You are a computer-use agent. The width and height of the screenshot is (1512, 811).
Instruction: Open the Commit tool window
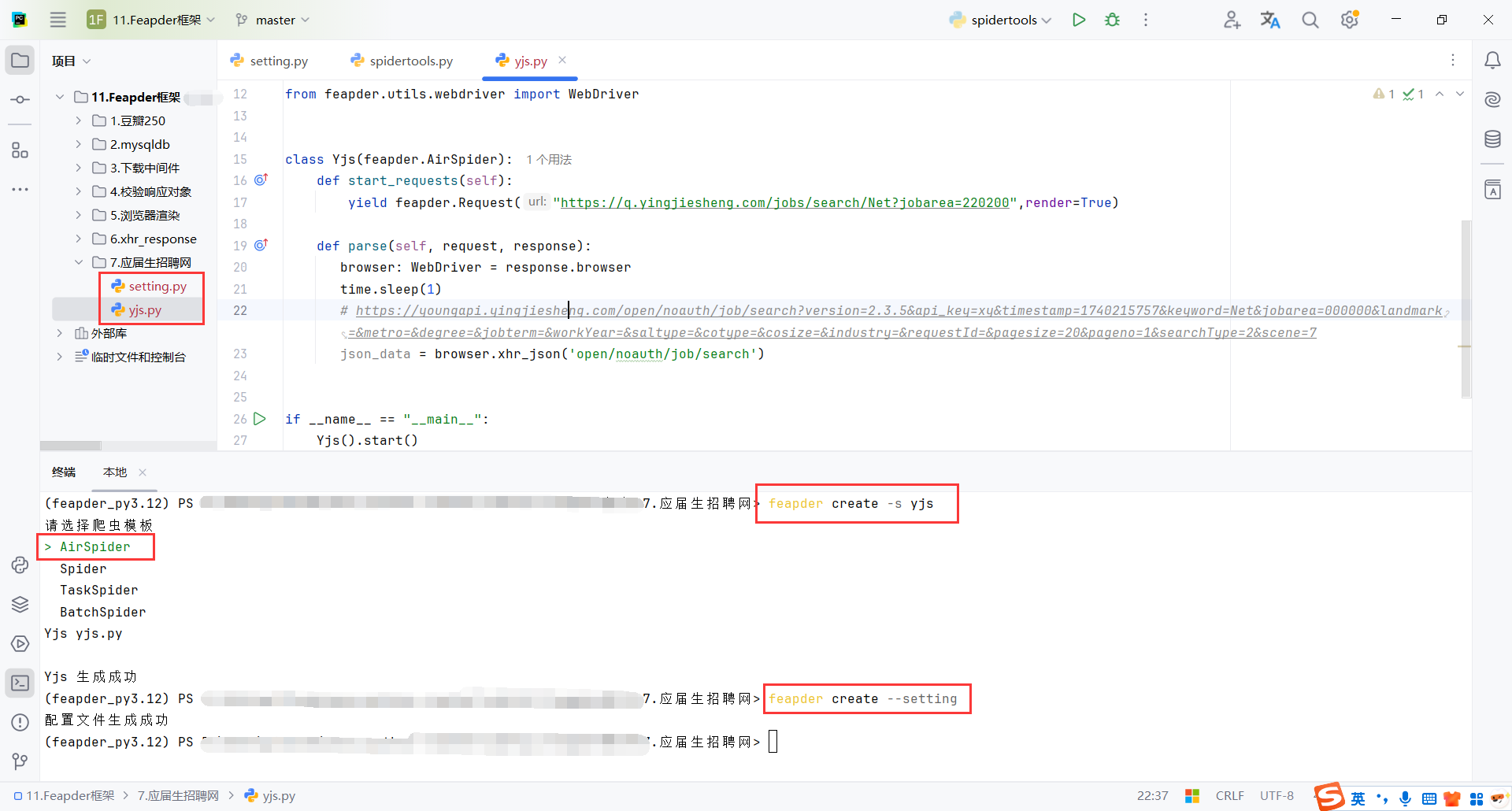click(x=20, y=99)
